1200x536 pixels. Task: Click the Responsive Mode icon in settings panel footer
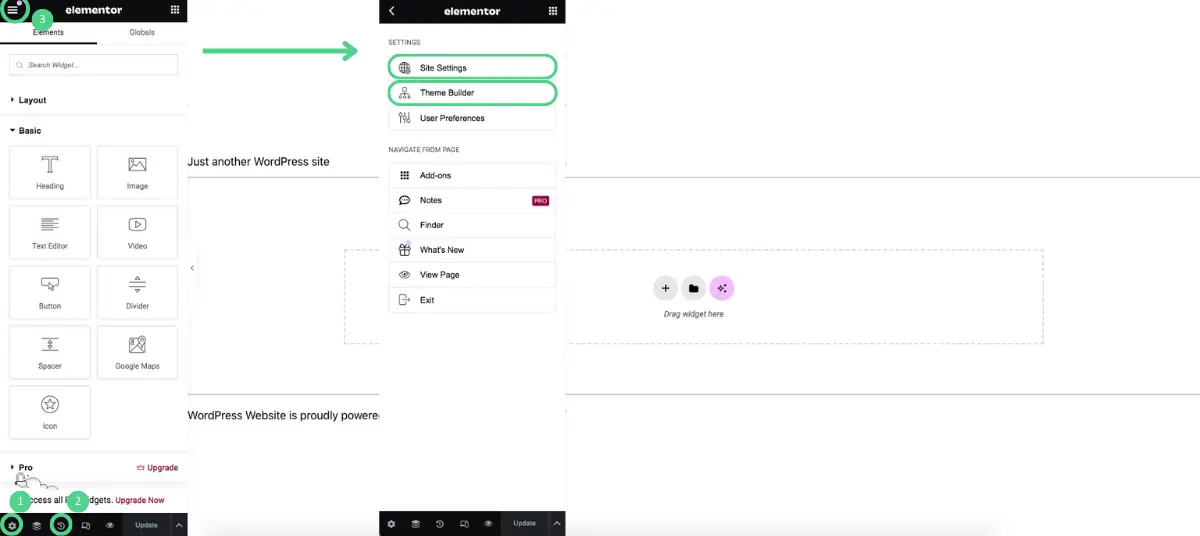coord(464,524)
